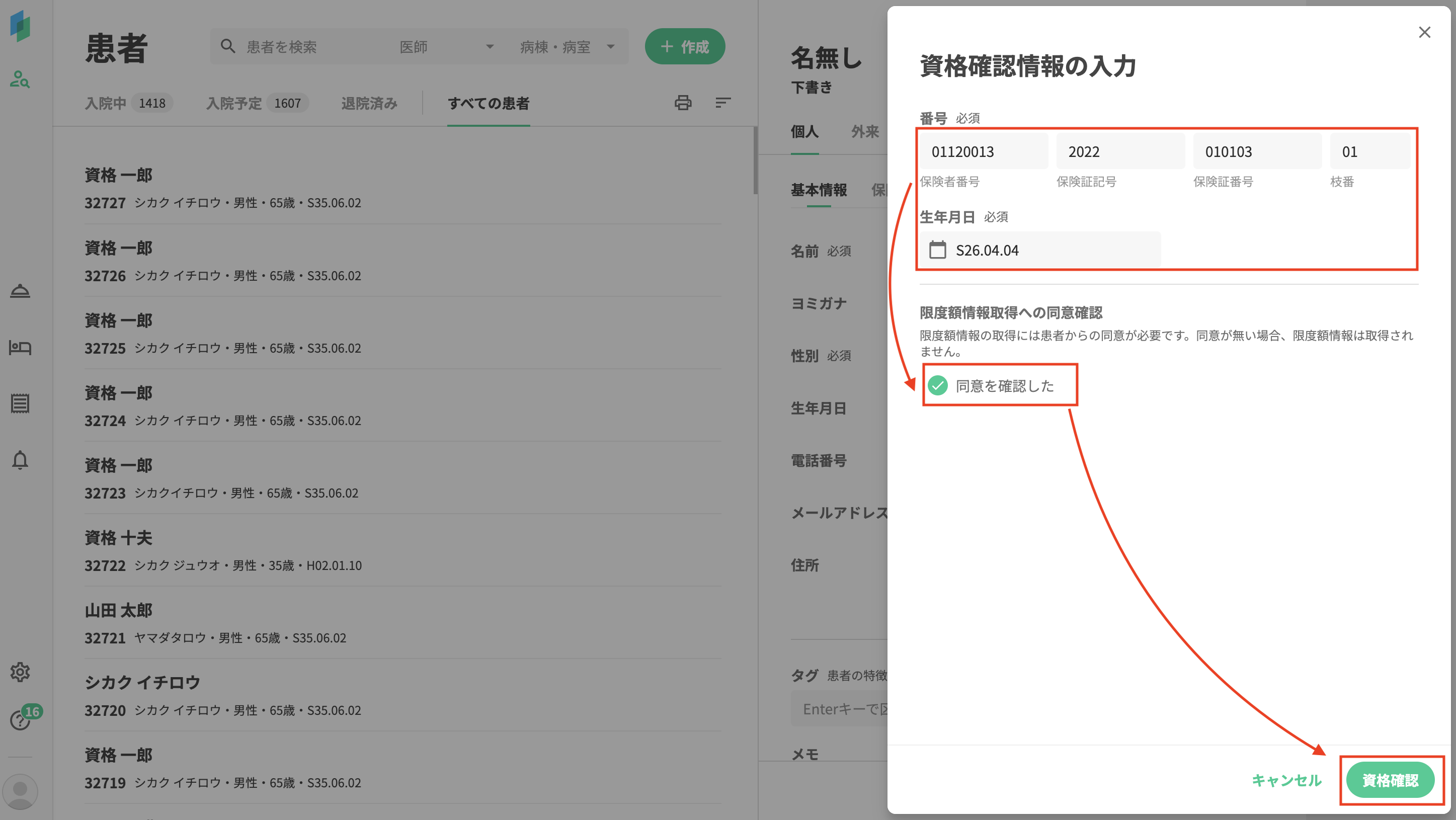Open the 外来 tab in patient panel
This screenshot has width=1456, height=820.
click(865, 132)
